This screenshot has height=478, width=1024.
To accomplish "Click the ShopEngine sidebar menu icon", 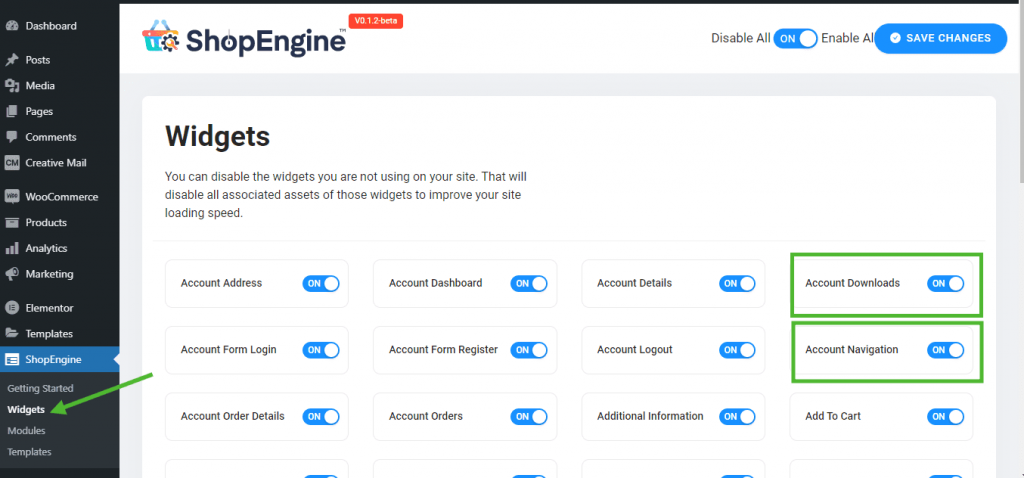I will click(12, 359).
